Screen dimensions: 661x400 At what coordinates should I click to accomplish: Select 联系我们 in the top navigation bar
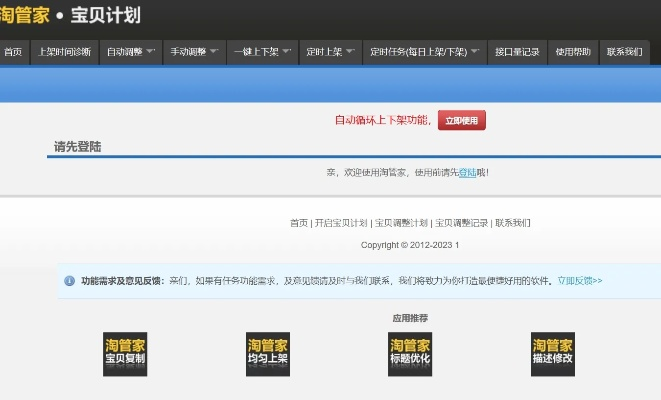(x=624, y=52)
